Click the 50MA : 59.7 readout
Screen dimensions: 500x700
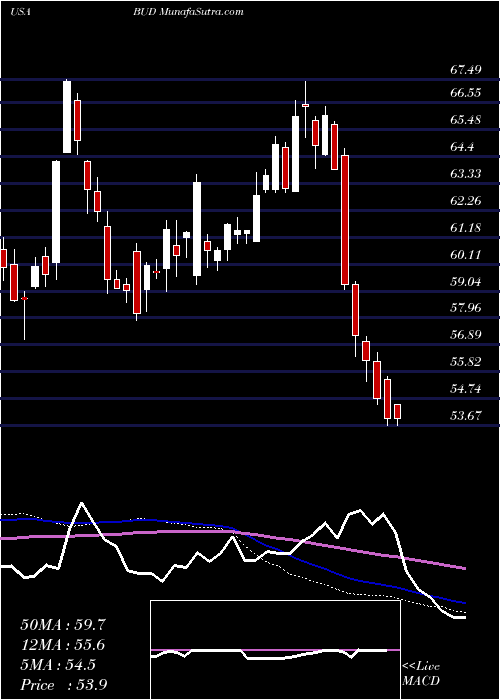tap(63, 625)
